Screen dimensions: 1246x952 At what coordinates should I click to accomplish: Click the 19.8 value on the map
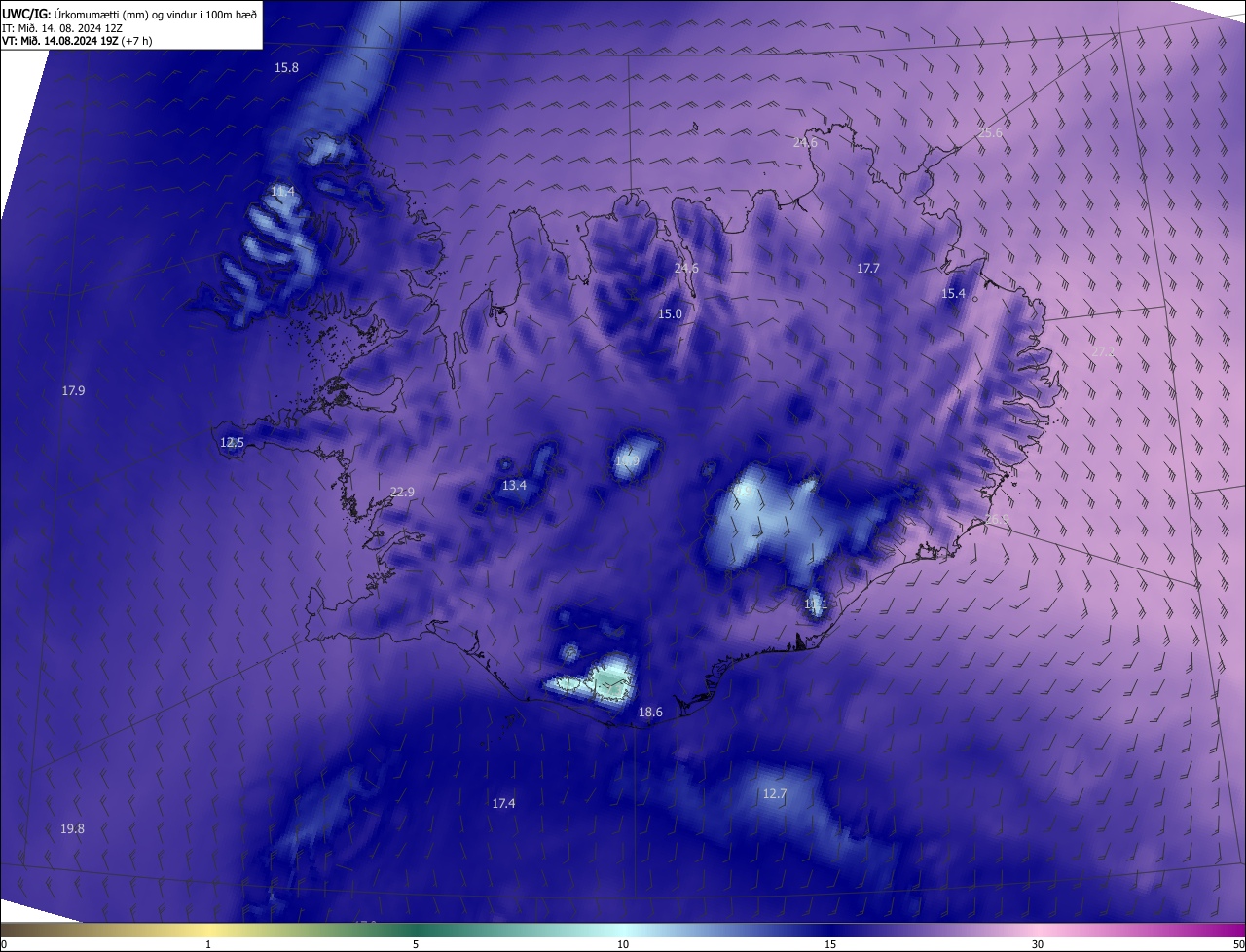72,828
